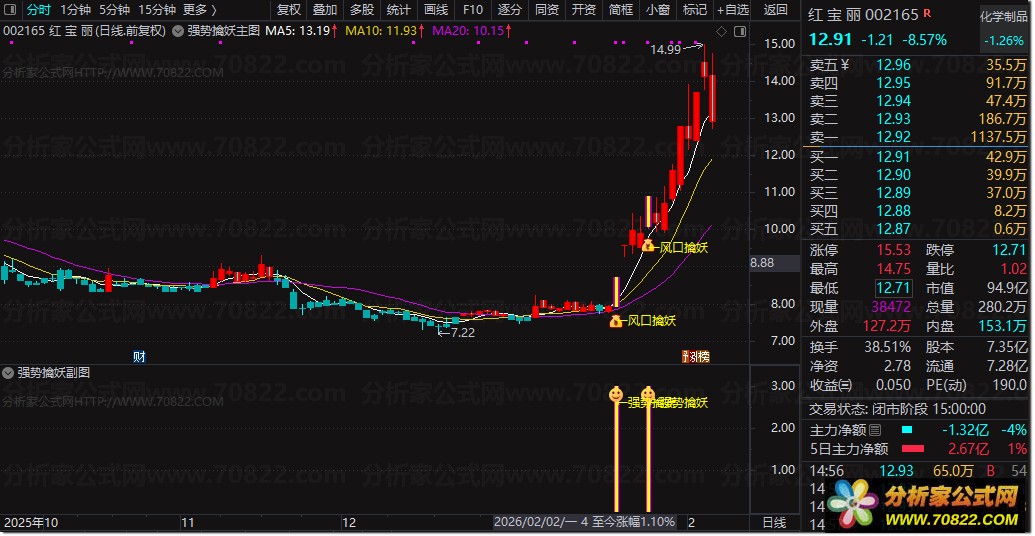This screenshot has width=1035, height=536.
Task: Click the 化学制品 sector box
Action: pyautogui.click(x=1003, y=28)
